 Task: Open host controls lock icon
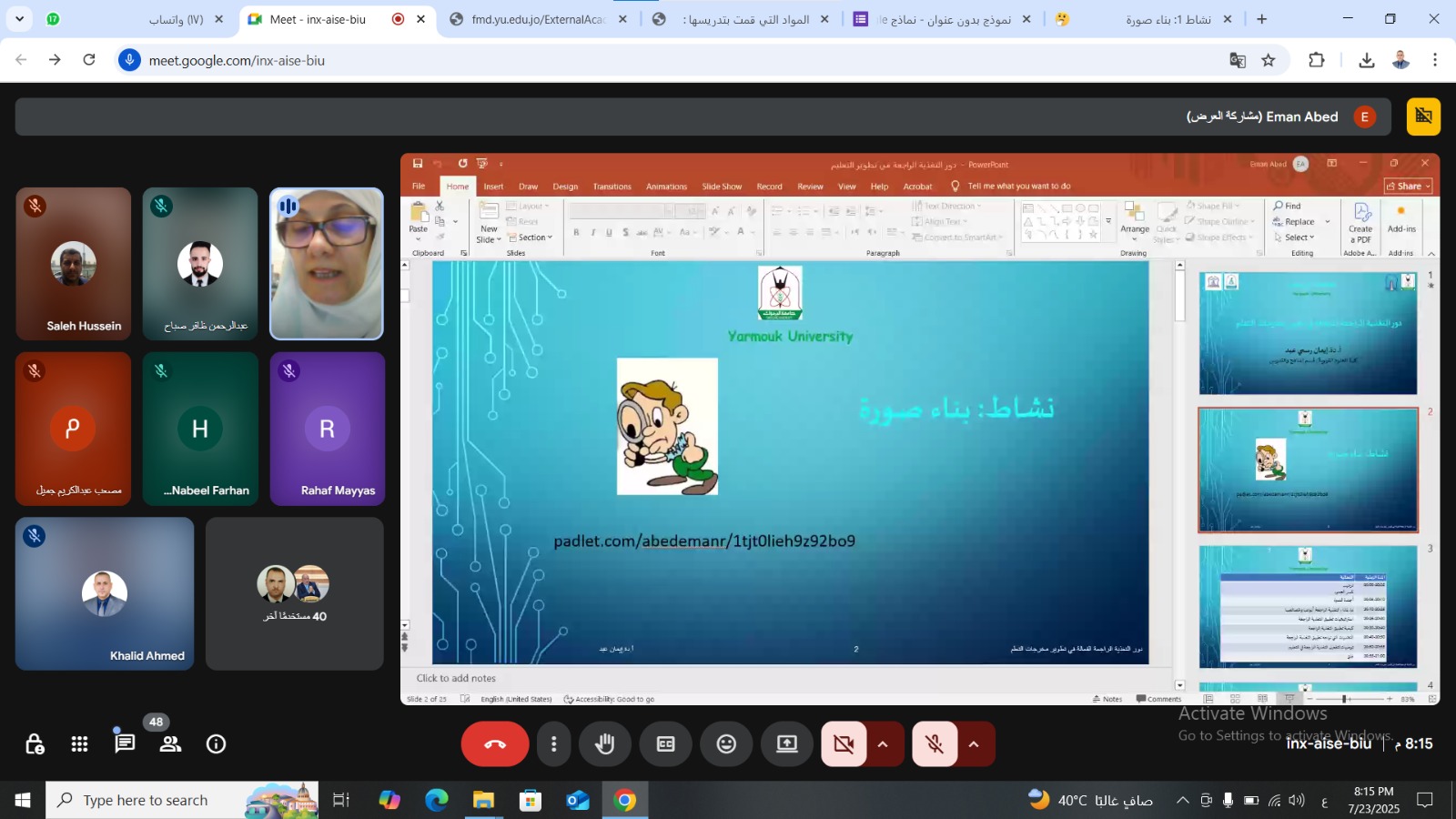(35, 744)
